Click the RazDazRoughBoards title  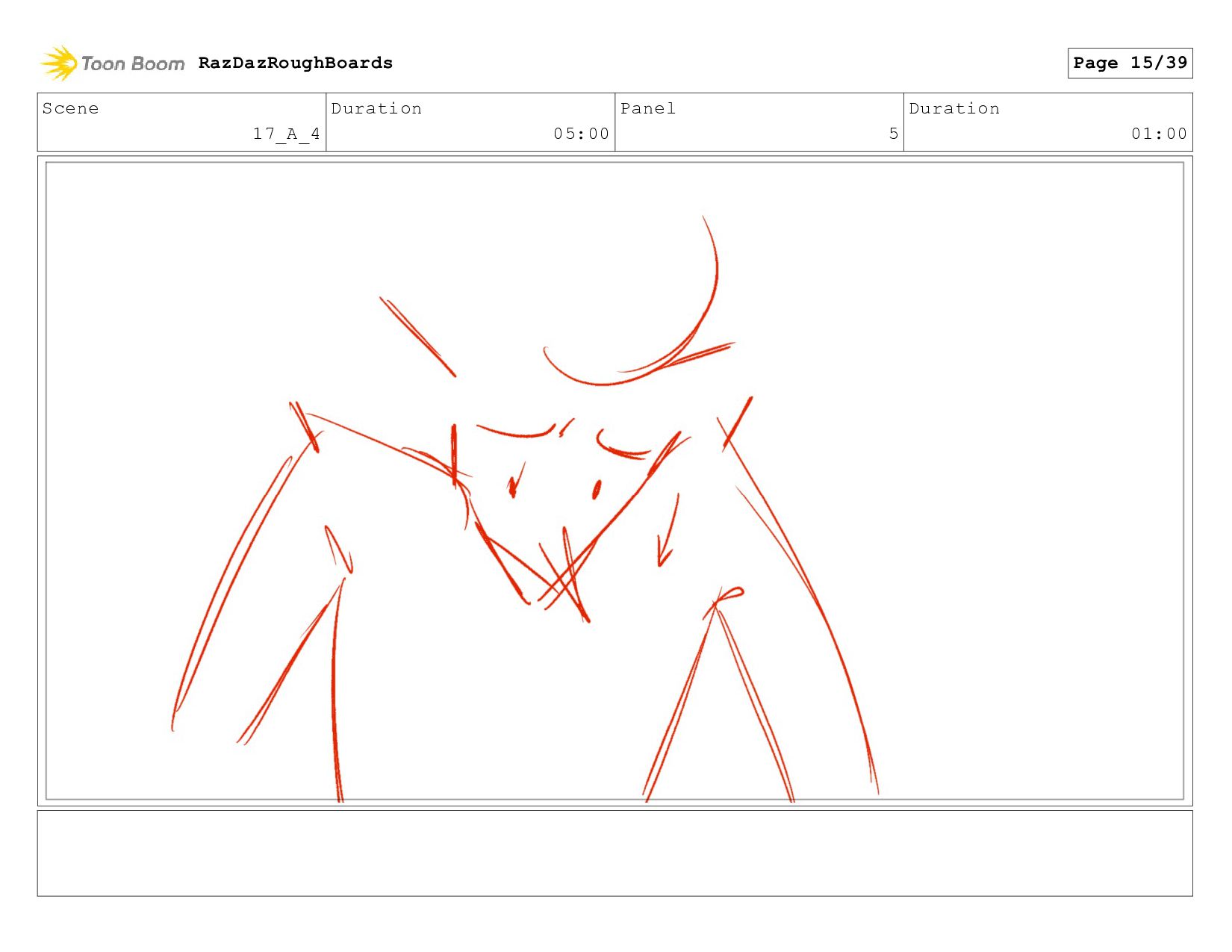pyautogui.click(x=296, y=63)
